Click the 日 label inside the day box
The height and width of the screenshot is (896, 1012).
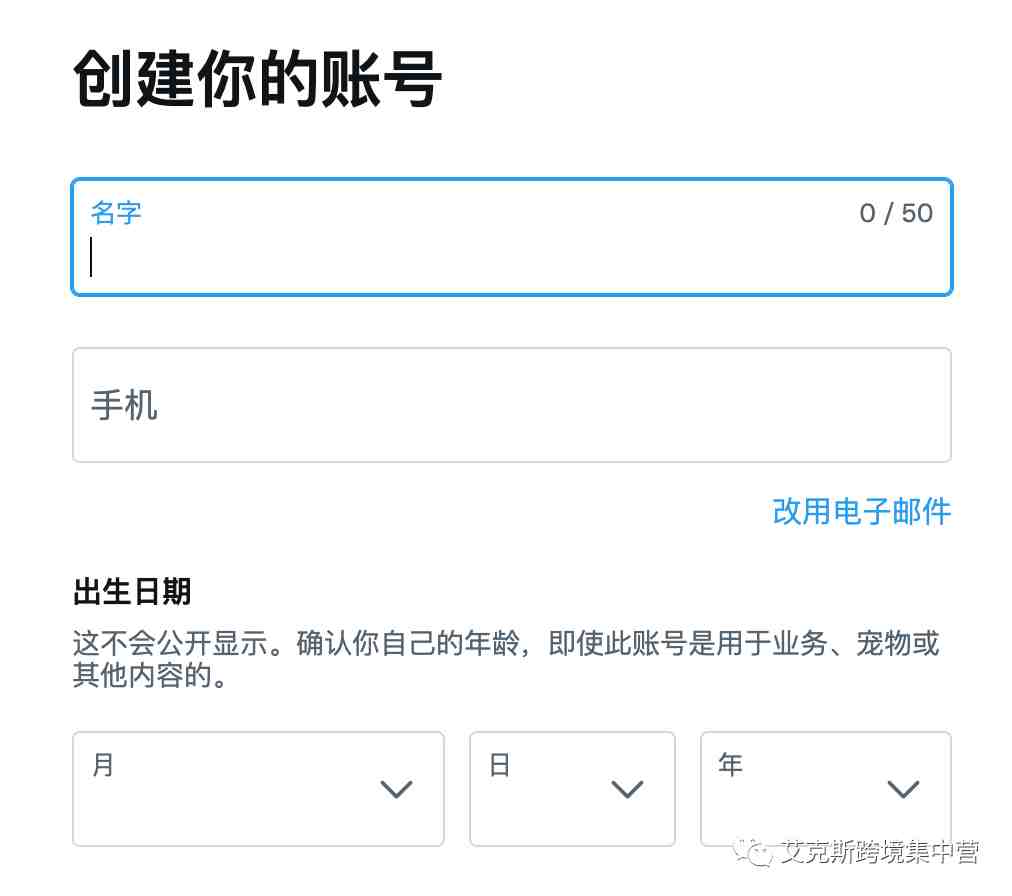coord(500,764)
